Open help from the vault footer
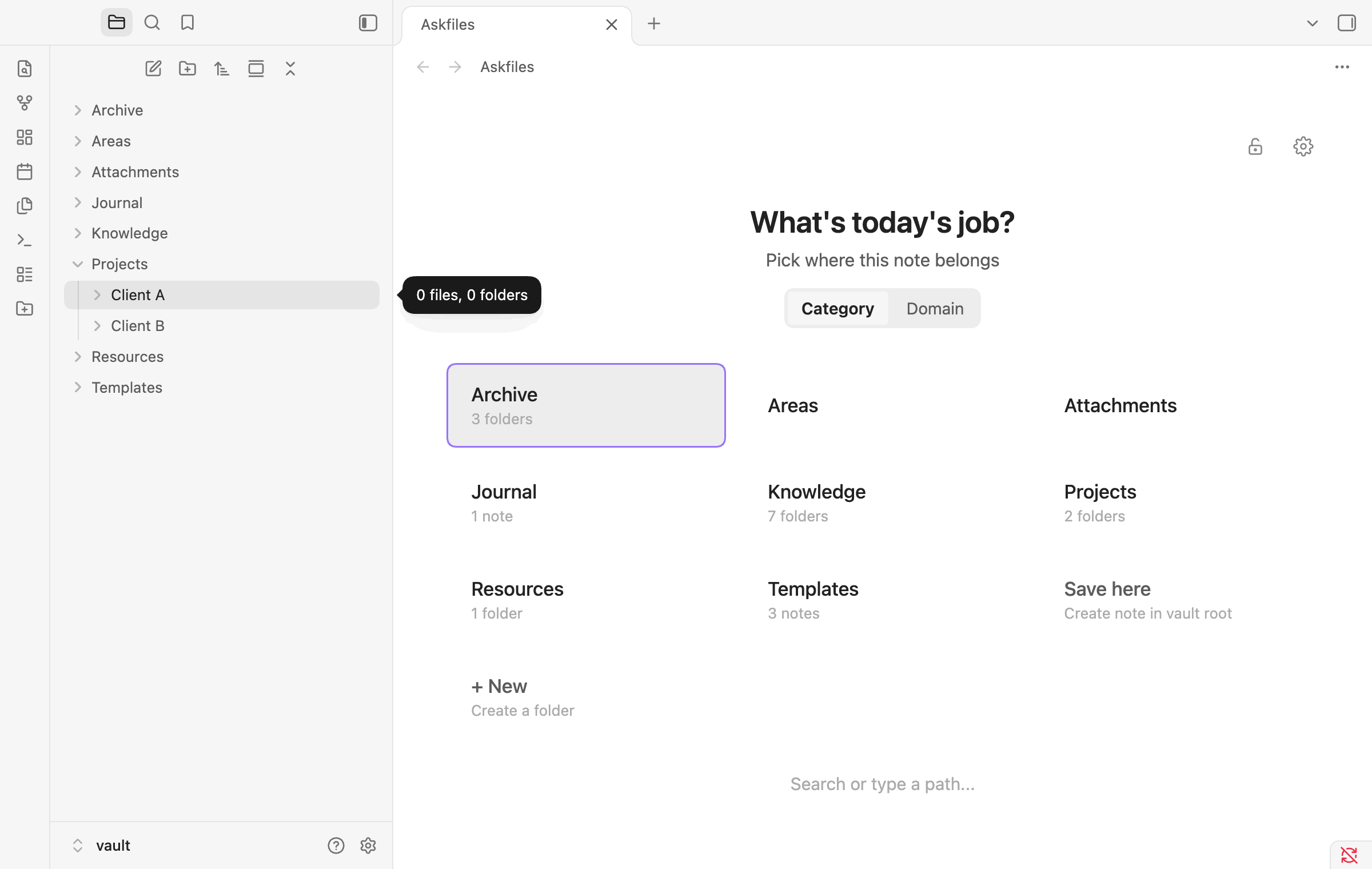1372x869 pixels. click(336, 846)
